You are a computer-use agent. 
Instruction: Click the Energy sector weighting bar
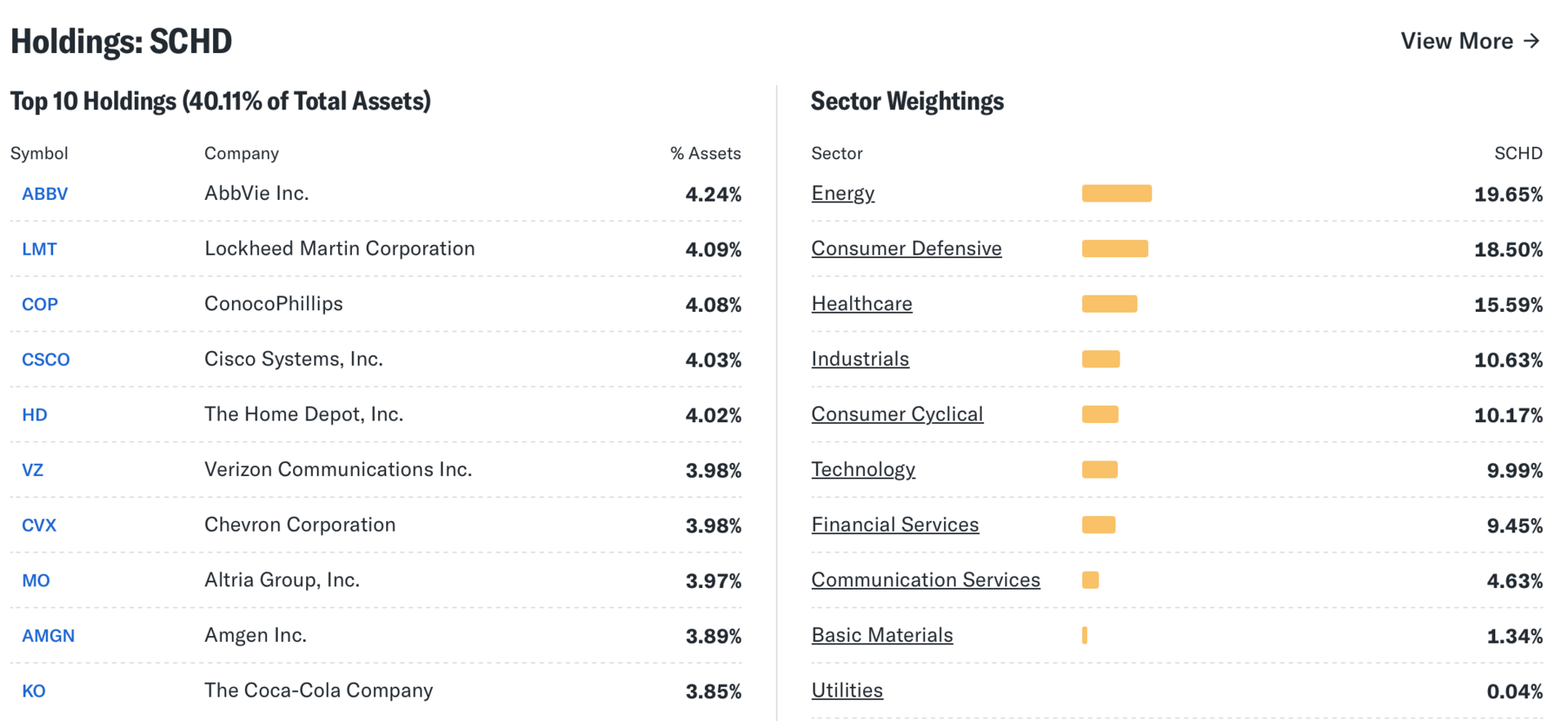click(x=1116, y=194)
